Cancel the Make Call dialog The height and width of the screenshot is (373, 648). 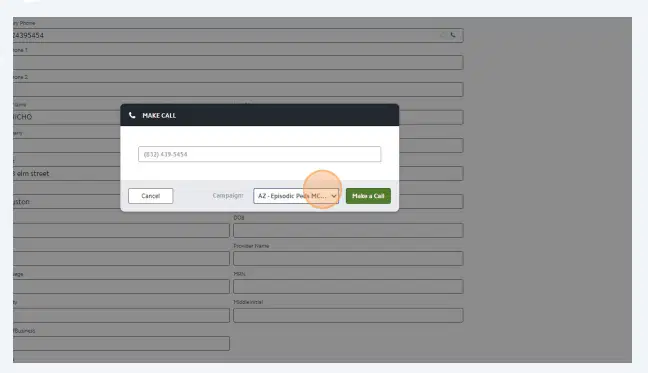tap(150, 196)
